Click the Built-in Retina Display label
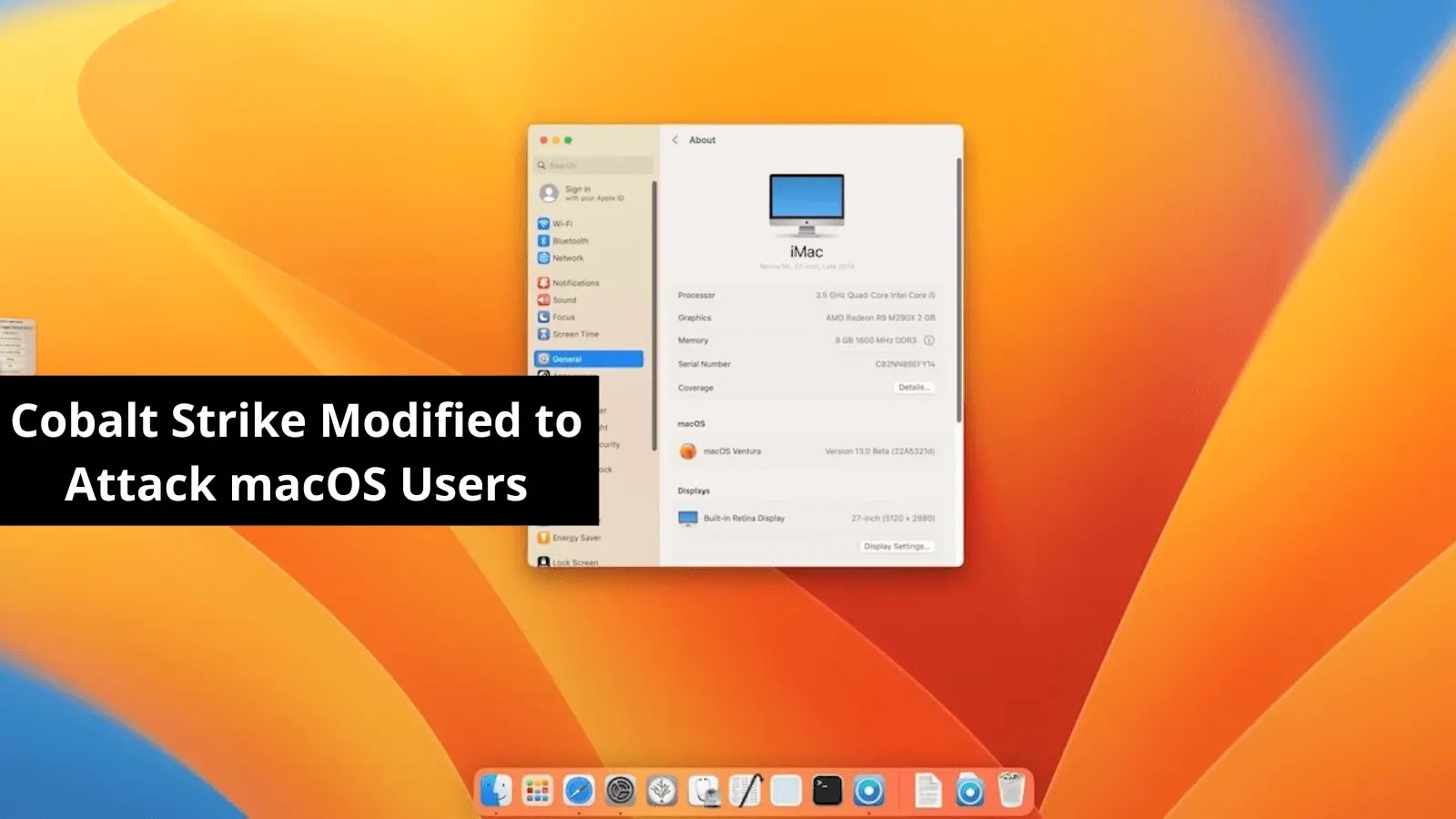The height and width of the screenshot is (819, 1456). pyautogui.click(x=744, y=519)
